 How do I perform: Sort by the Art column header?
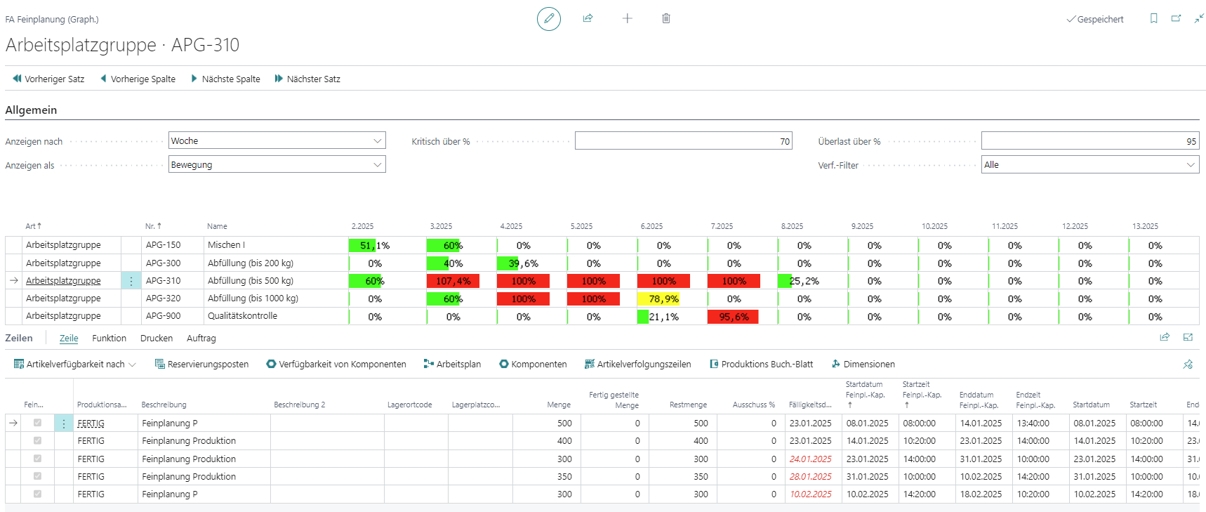point(34,226)
